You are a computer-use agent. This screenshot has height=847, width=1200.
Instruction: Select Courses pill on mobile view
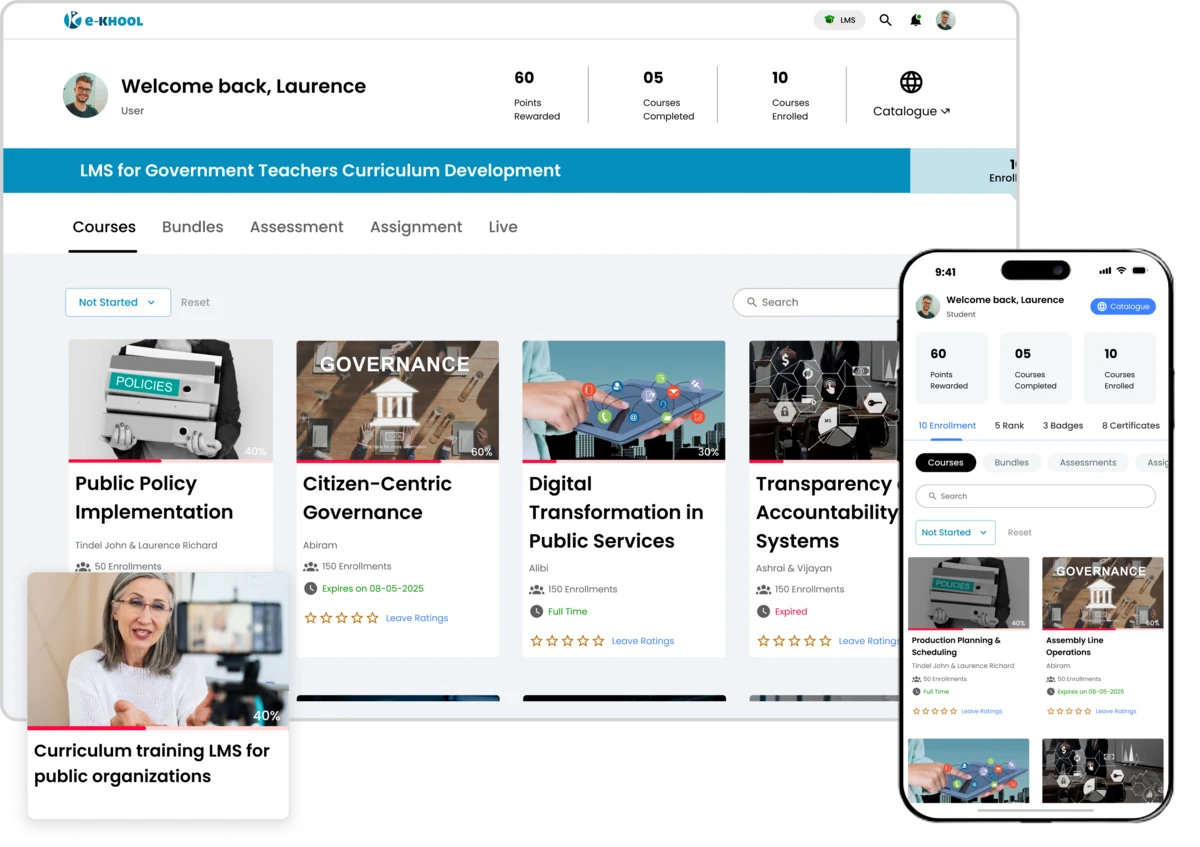(x=945, y=463)
